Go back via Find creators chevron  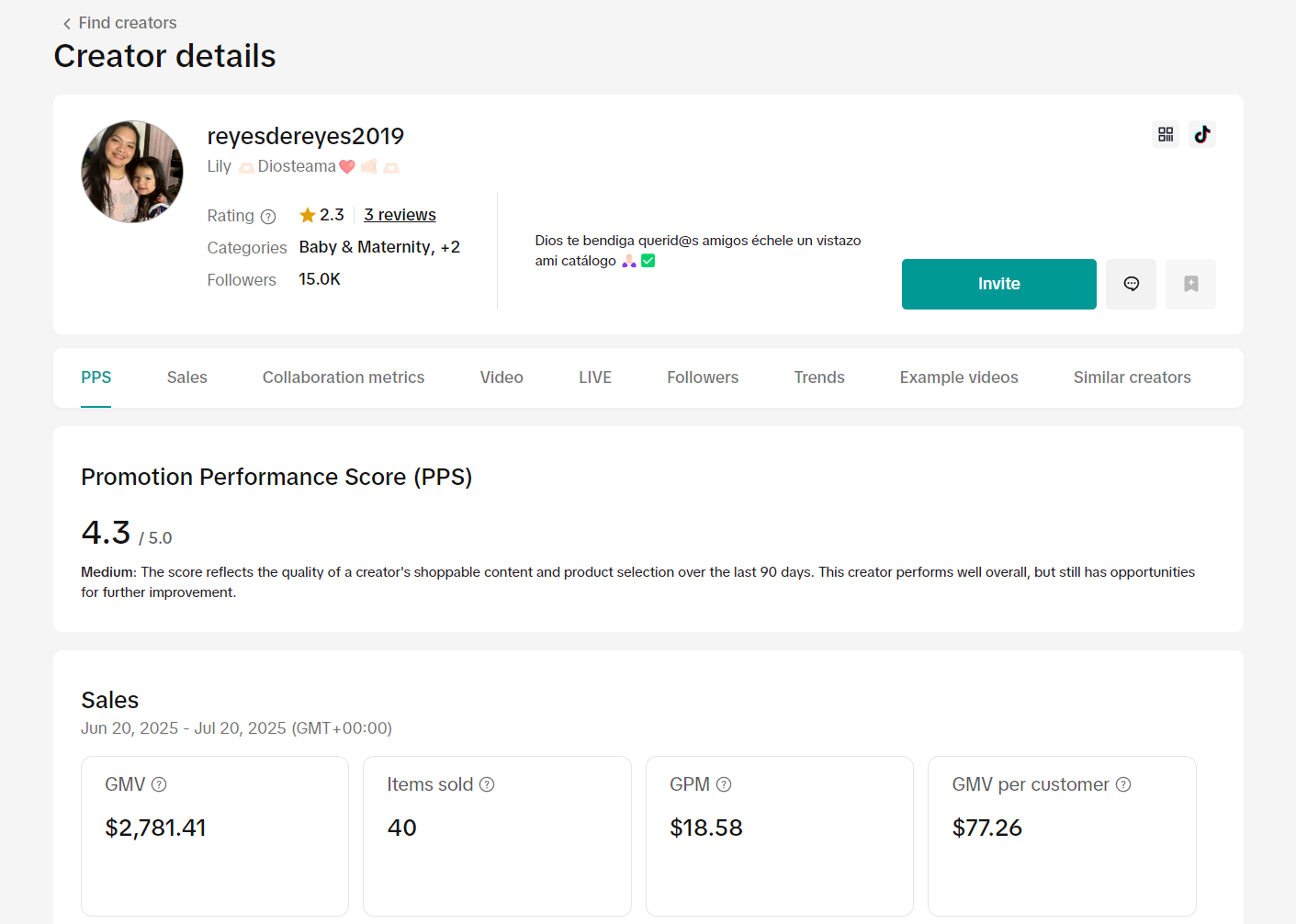click(67, 24)
